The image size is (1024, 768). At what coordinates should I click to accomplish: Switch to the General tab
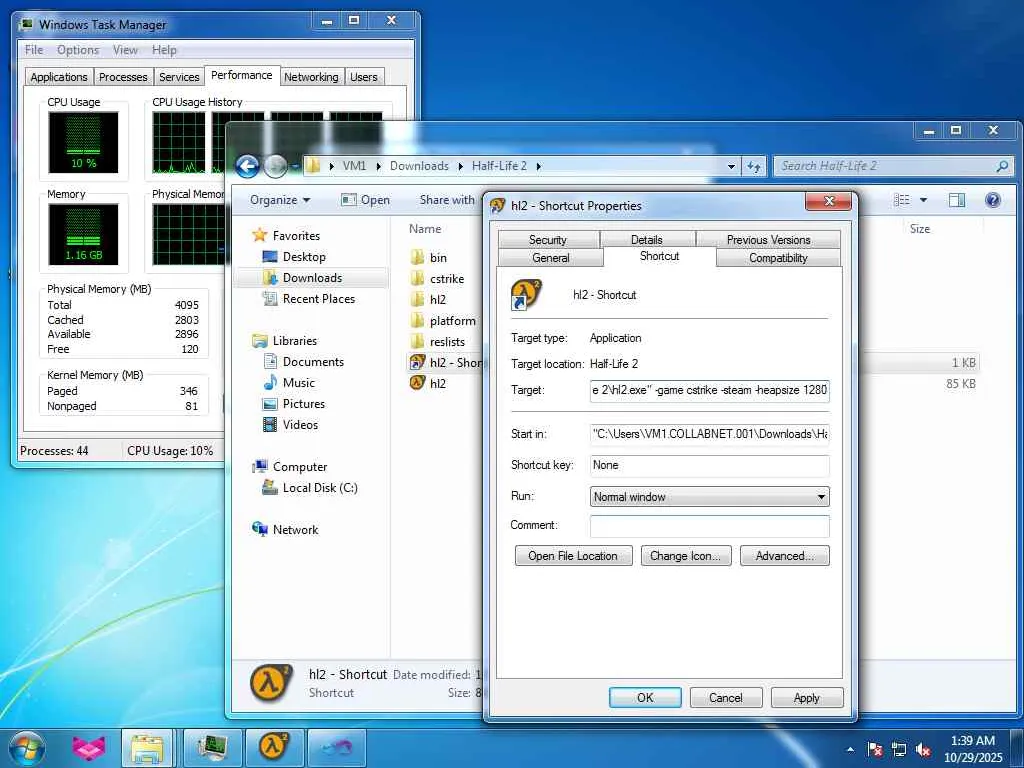(x=551, y=257)
